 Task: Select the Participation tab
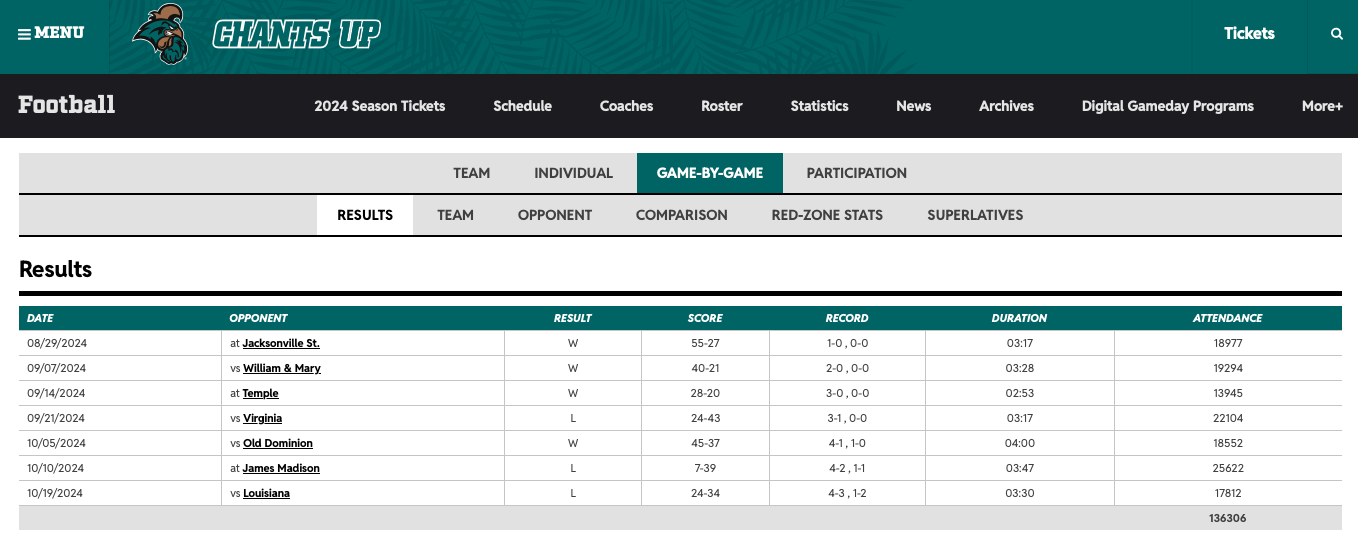pyautogui.click(x=856, y=173)
